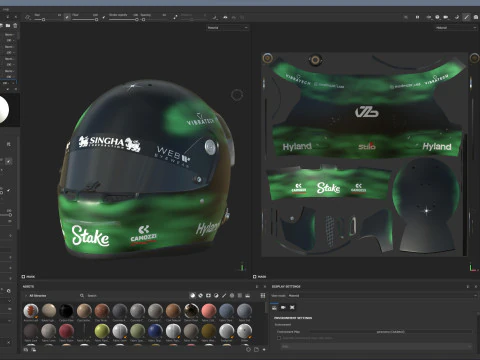The width and height of the screenshot is (480, 360).
Task: Open 3D viewport Material channel dropdown
Action: 227,28
